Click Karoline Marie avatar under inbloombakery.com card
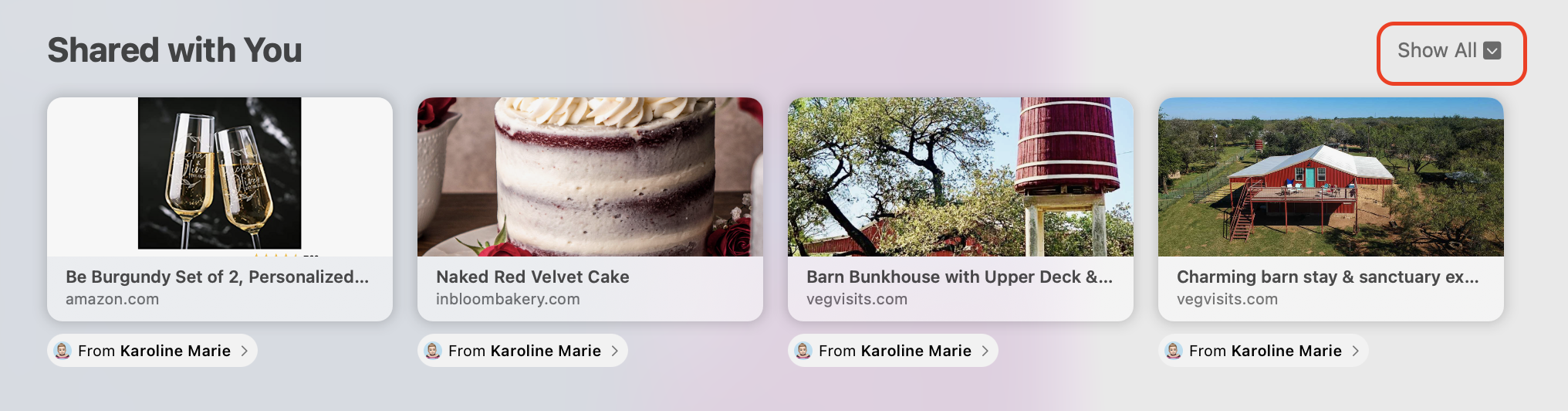1568x411 pixels. click(x=434, y=351)
